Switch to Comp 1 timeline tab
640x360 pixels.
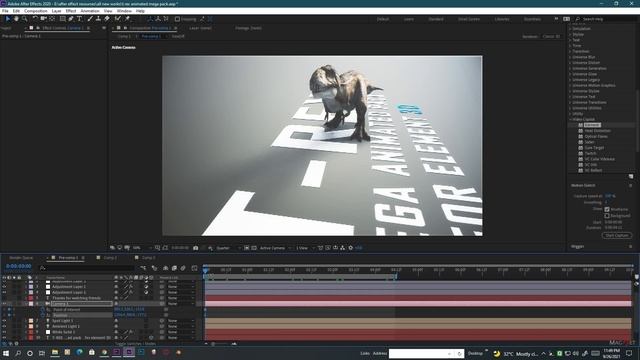[x=110, y=258]
